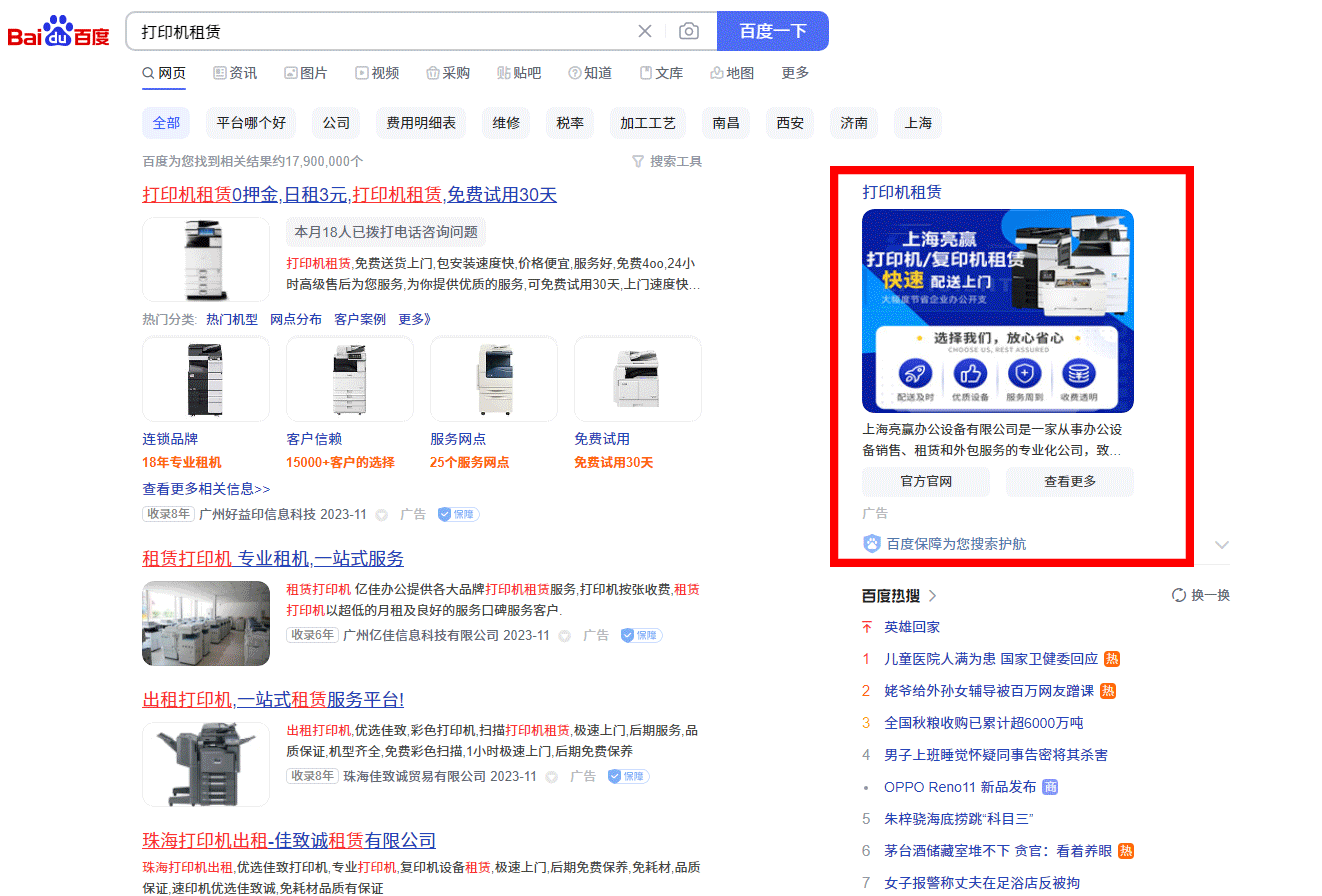The width and height of the screenshot is (1322, 896).
Task: Expand 更多》 in 热门分类 row
Action: point(414,319)
